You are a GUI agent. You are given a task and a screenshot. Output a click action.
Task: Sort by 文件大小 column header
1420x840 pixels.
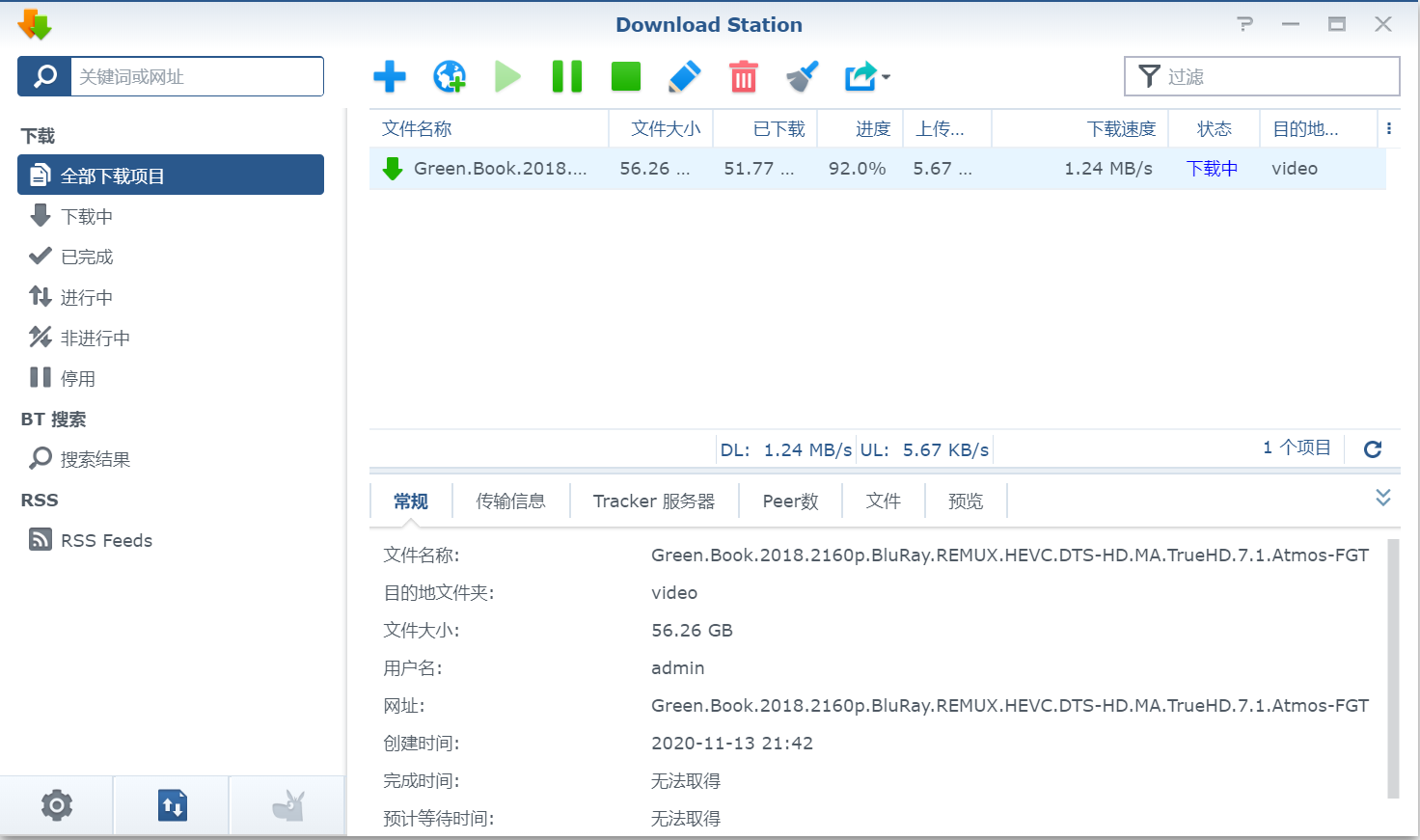tap(661, 128)
